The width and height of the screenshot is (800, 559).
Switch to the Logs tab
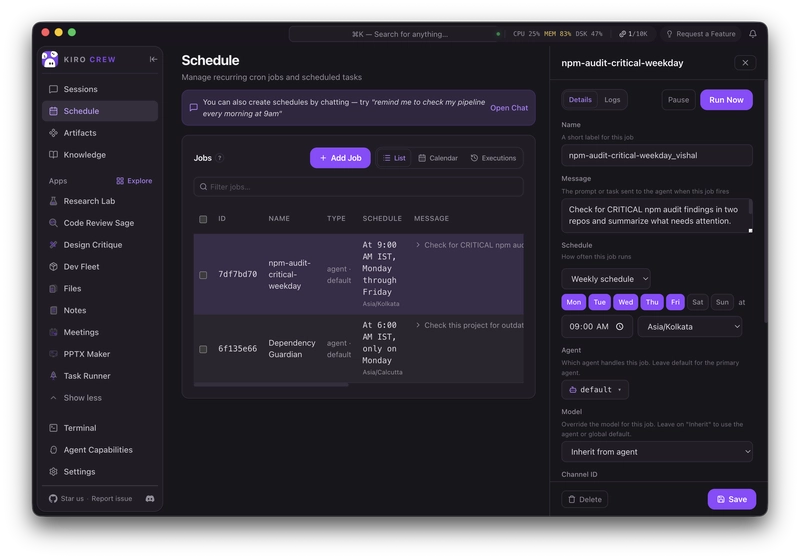(612, 100)
